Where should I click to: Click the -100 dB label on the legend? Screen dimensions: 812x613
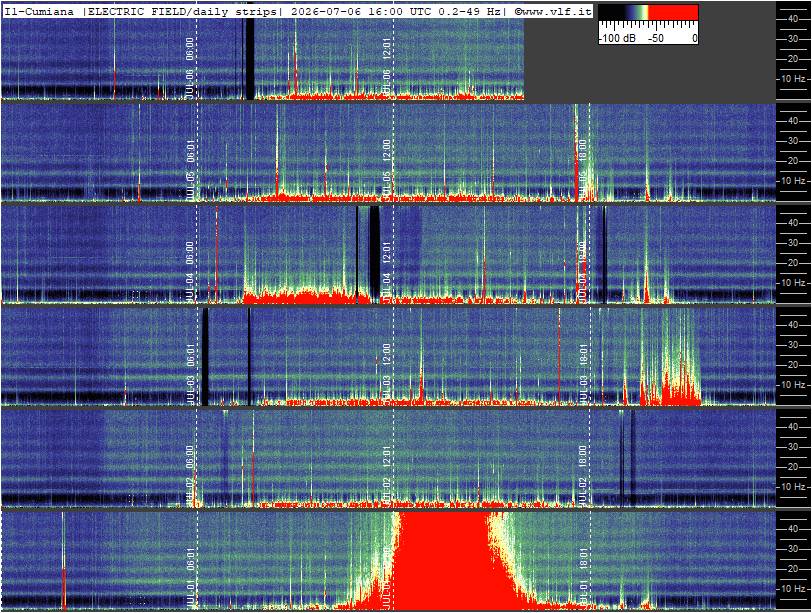point(617,38)
